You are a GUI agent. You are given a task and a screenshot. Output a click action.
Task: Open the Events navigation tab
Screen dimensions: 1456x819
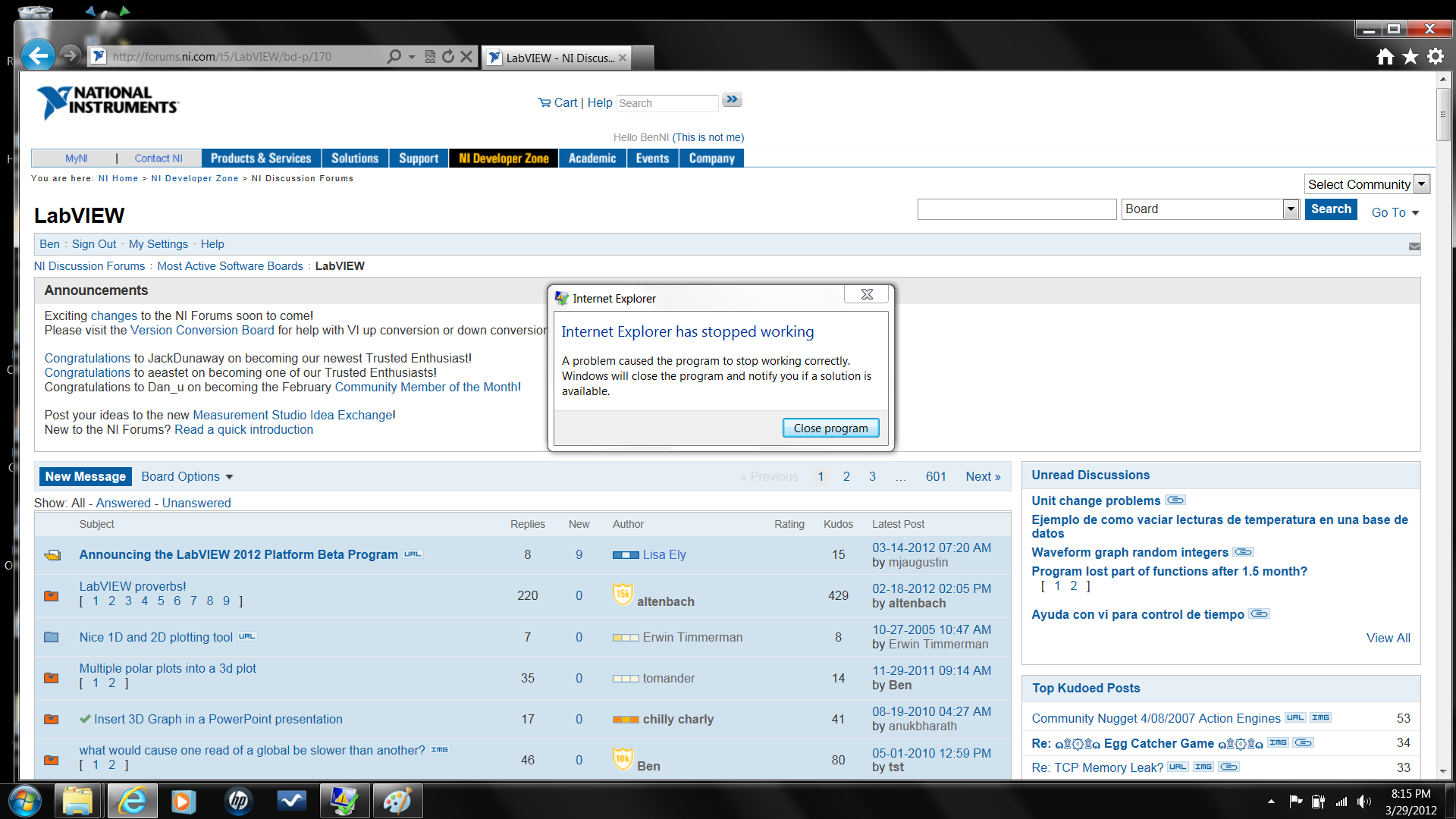[x=652, y=158]
